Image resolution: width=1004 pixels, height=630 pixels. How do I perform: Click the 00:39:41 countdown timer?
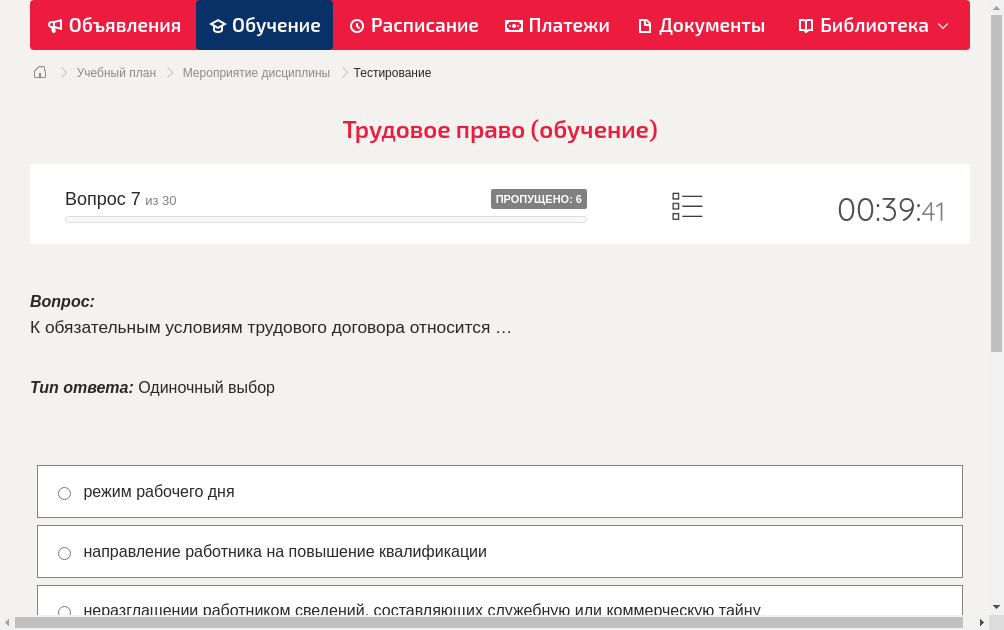(890, 210)
